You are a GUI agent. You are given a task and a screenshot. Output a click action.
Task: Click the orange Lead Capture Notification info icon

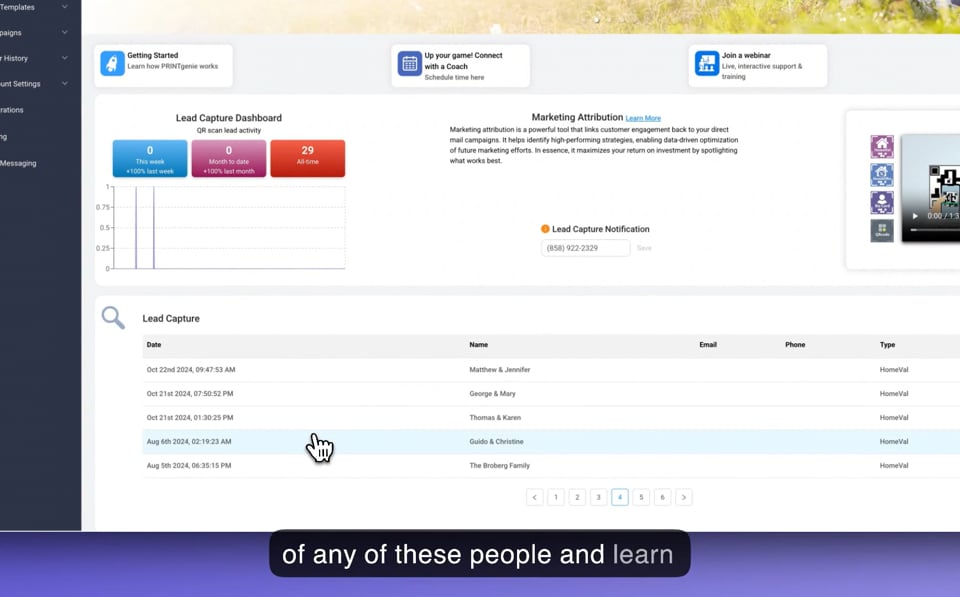pyautogui.click(x=545, y=229)
